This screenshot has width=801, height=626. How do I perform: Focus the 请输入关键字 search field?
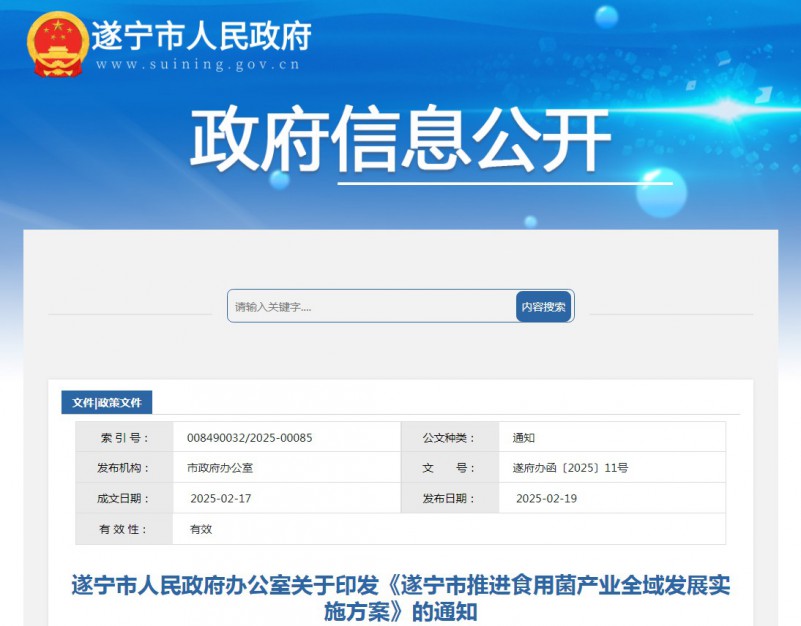(x=372, y=307)
